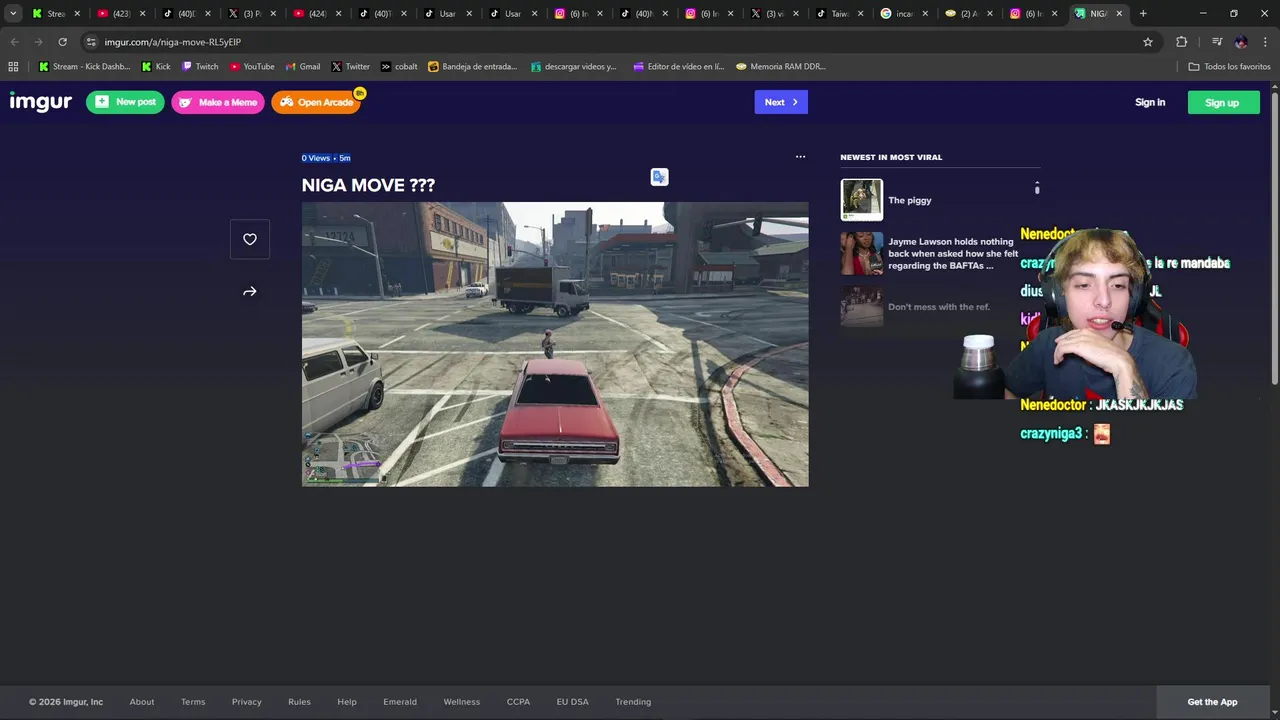Open the Twitter bookmark
1280x720 pixels.
351,67
